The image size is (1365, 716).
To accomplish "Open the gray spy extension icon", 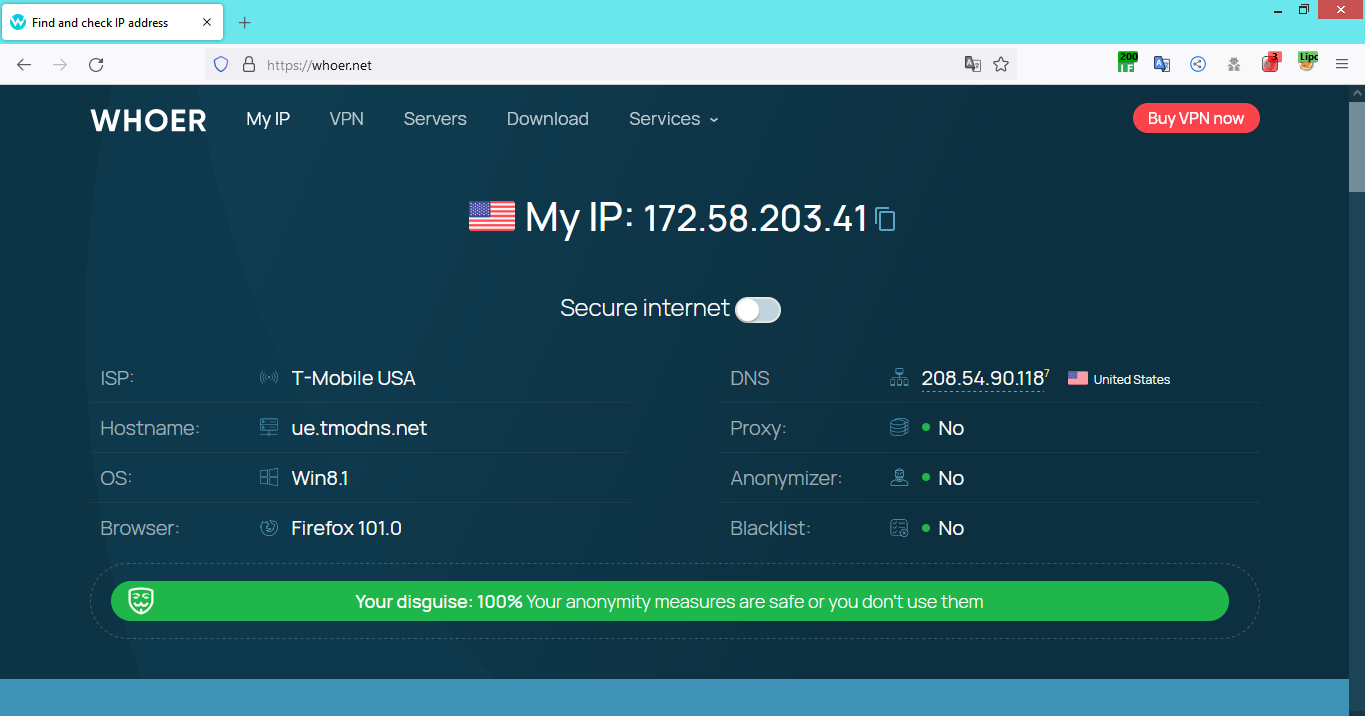I will pyautogui.click(x=1234, y=64).
